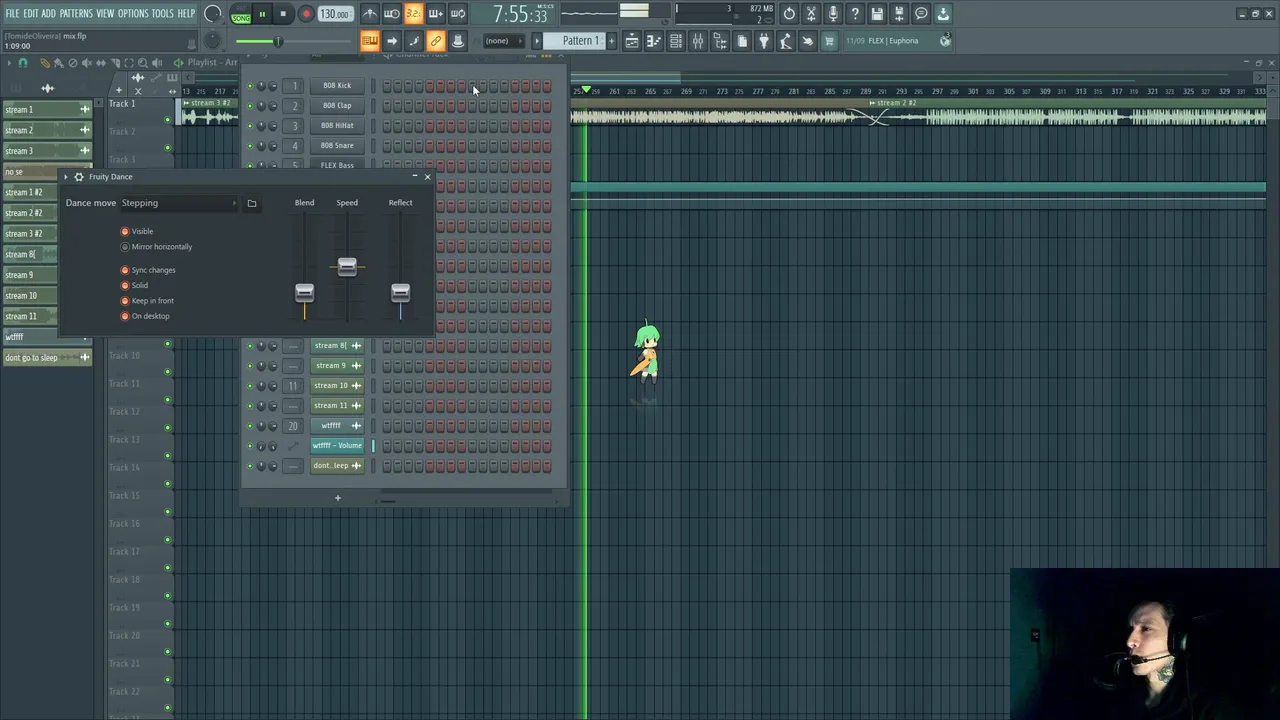The height and width of the screenshot is (720, 1280).
Task: Click the Blend slider handle
Action: point(304,293)
